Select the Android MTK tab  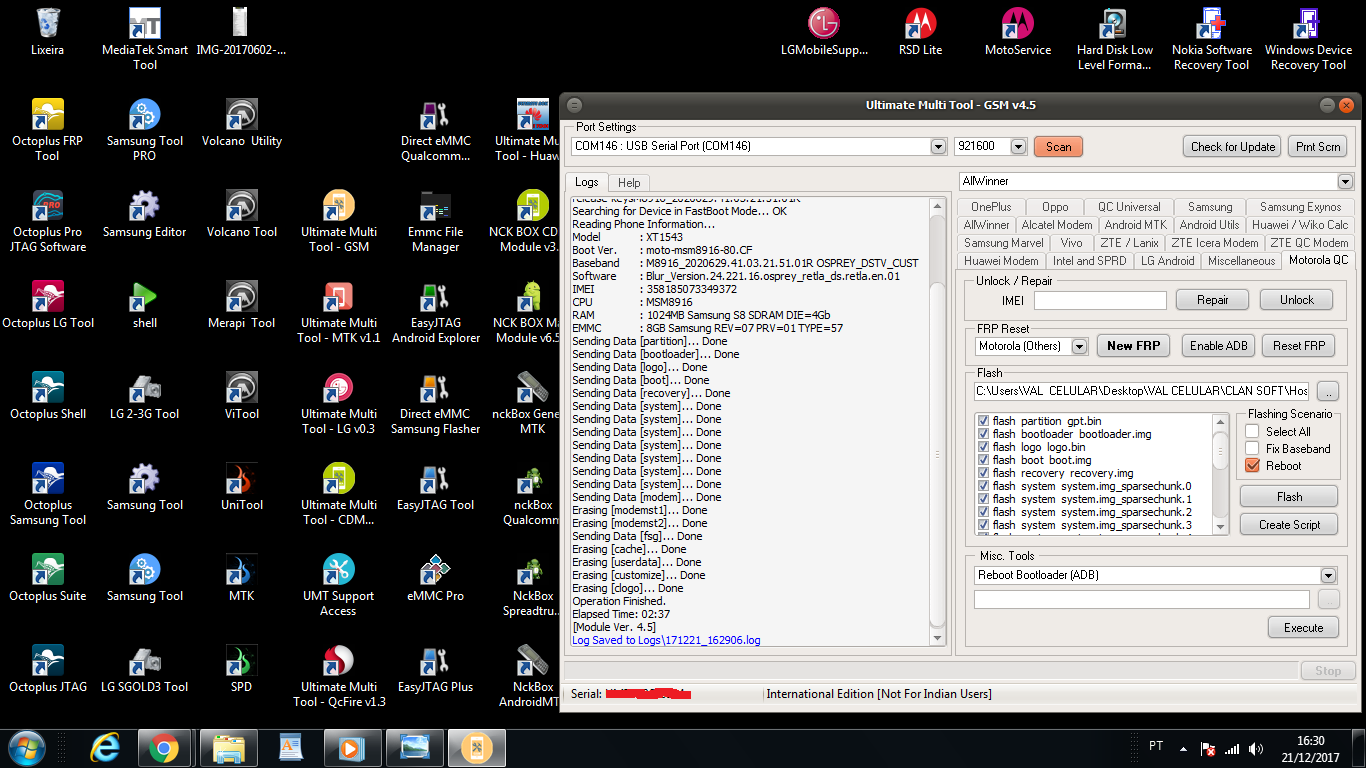[1135, 224]
